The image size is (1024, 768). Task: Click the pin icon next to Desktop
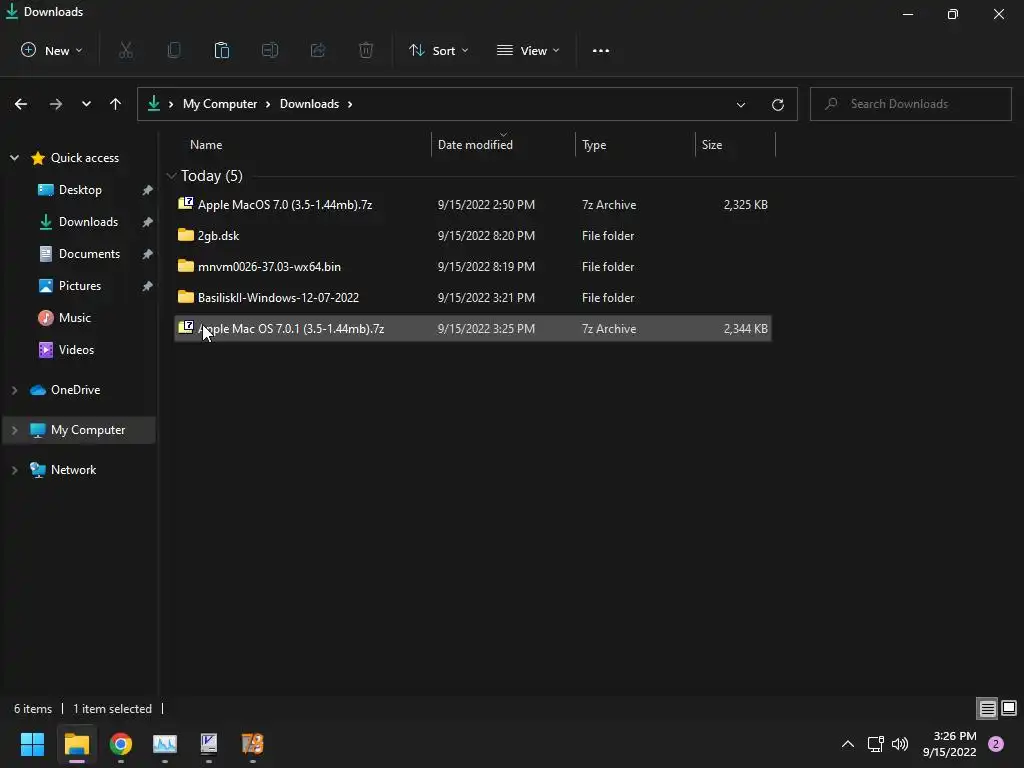click(x=148, y=190)
